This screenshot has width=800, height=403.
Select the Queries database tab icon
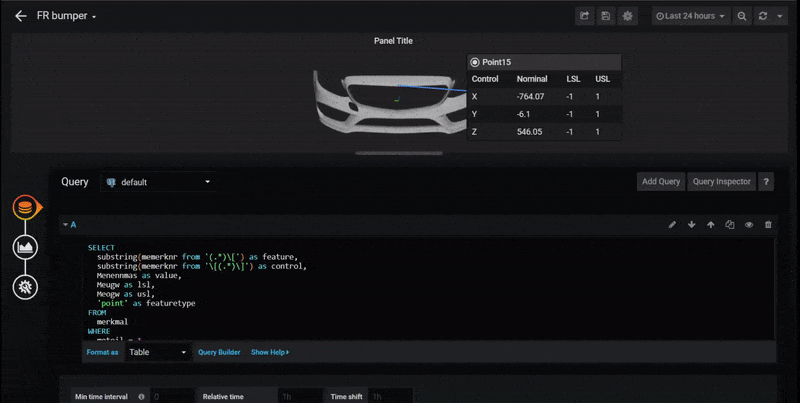point(26,208)
